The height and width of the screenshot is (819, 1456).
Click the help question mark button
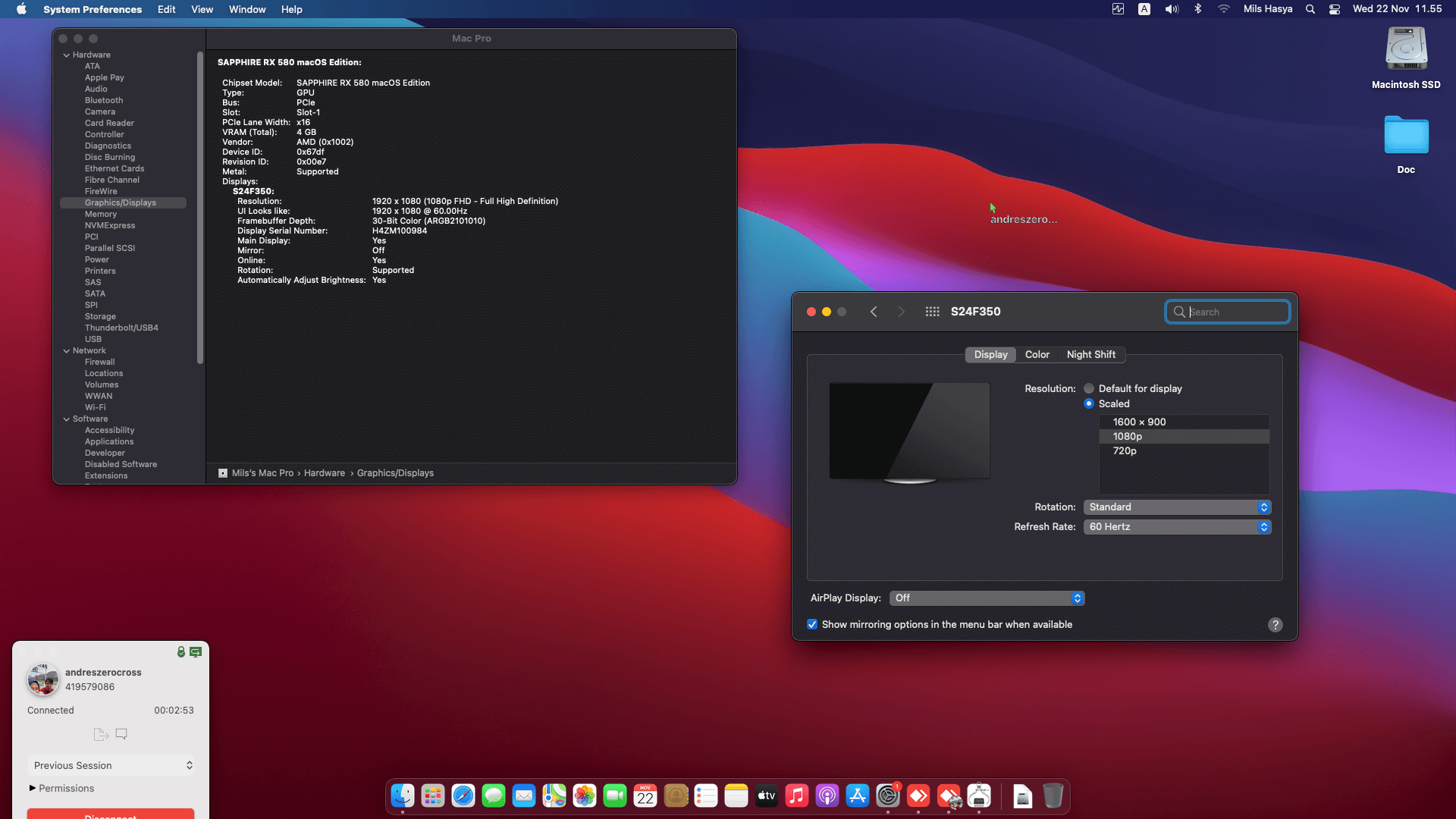click(1276, 624)
